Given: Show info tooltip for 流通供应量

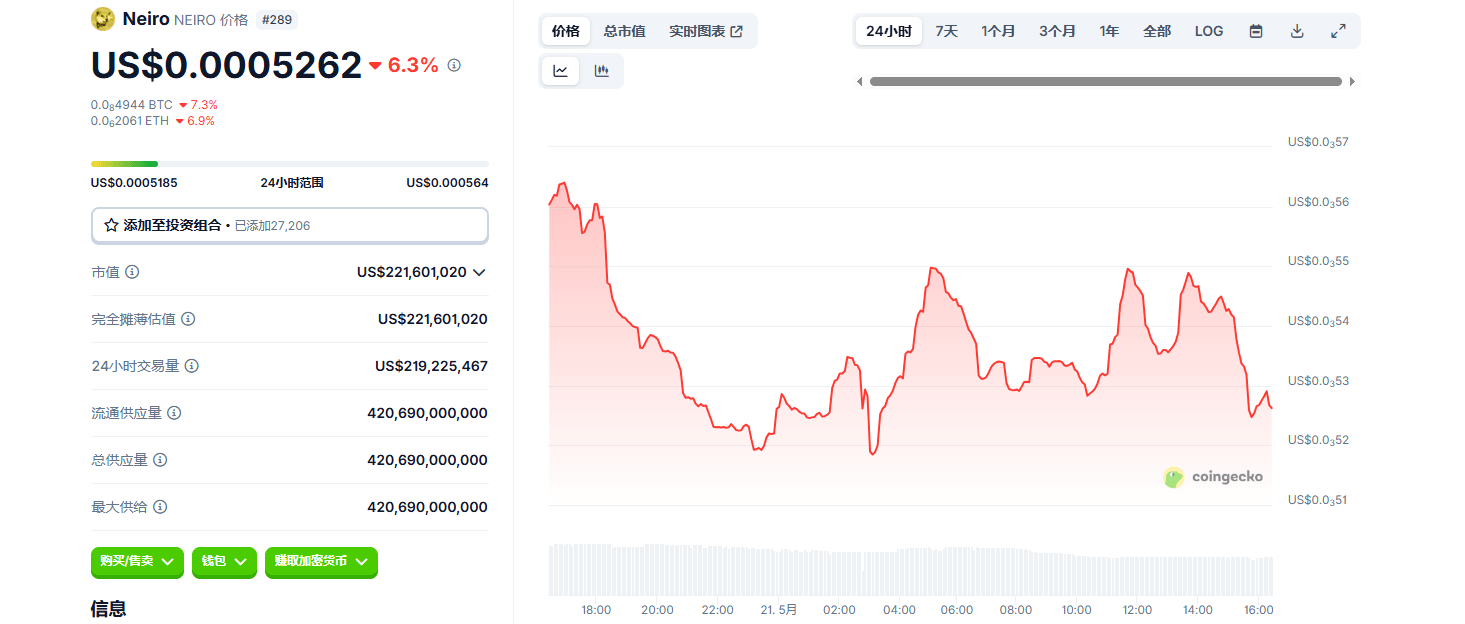Looking at the screenshot, I should 174,413.
